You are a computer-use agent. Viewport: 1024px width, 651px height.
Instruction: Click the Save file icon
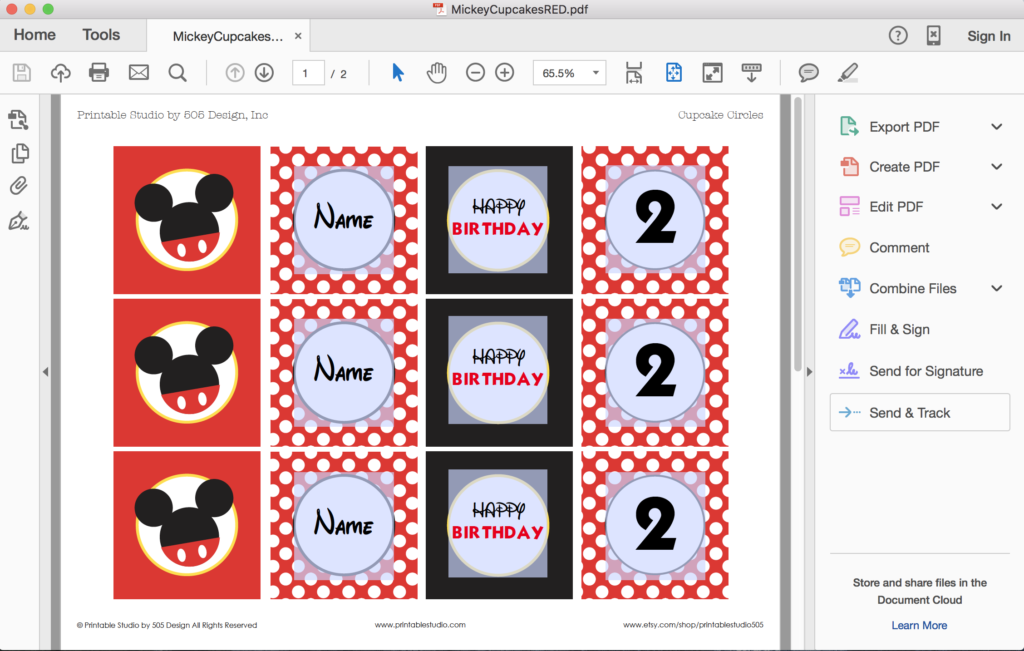tap(22, 72)
